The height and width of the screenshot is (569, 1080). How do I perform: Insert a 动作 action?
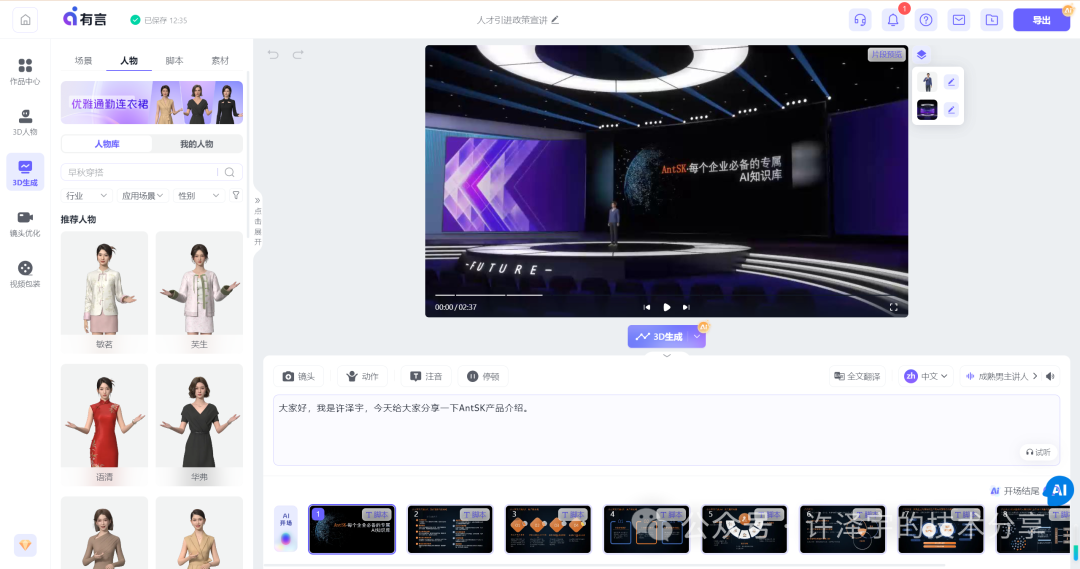[362, 376]
